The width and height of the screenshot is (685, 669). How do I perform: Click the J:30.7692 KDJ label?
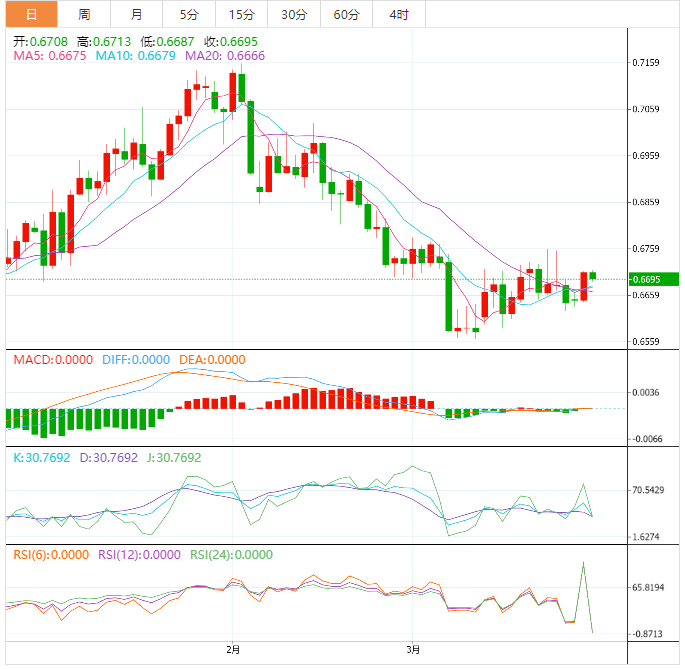pos(174,458)
